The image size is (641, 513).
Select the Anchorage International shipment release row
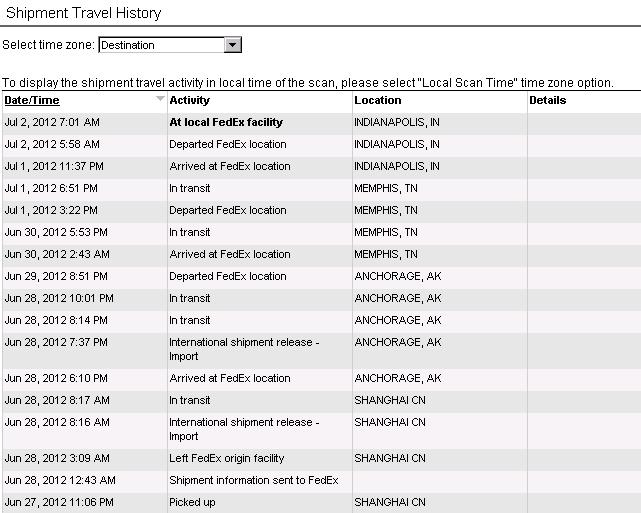[322, 349]
